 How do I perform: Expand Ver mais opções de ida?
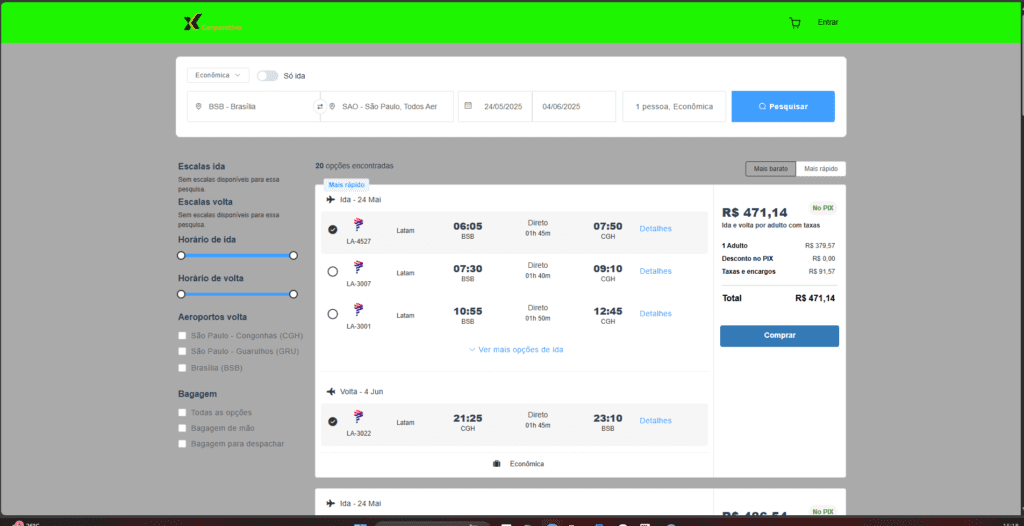(x=515, y=350)
